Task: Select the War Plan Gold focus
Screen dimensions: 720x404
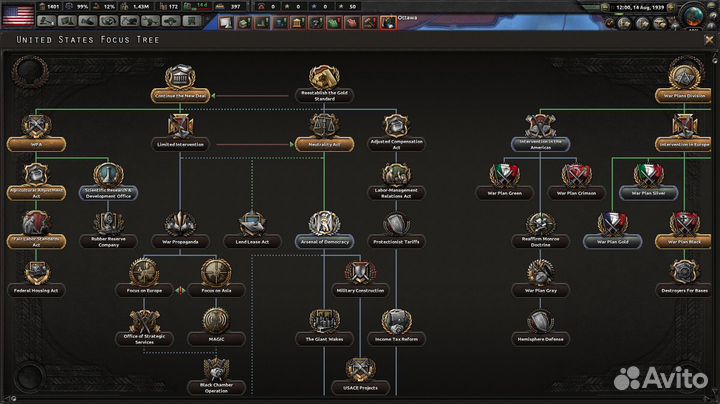Action: (x=613, y=231)
